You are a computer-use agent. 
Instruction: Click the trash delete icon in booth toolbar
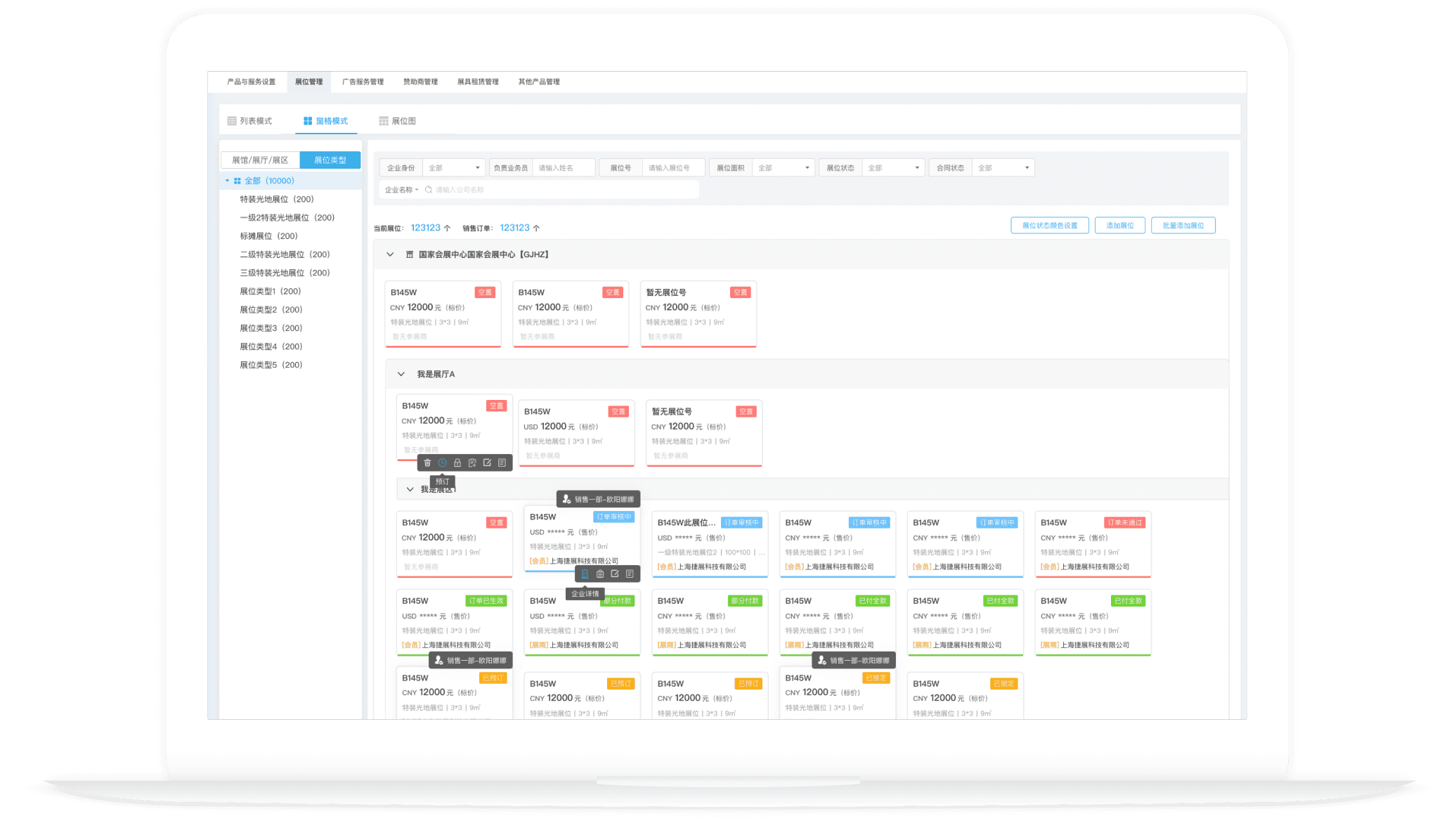click(x=427, y=463)
